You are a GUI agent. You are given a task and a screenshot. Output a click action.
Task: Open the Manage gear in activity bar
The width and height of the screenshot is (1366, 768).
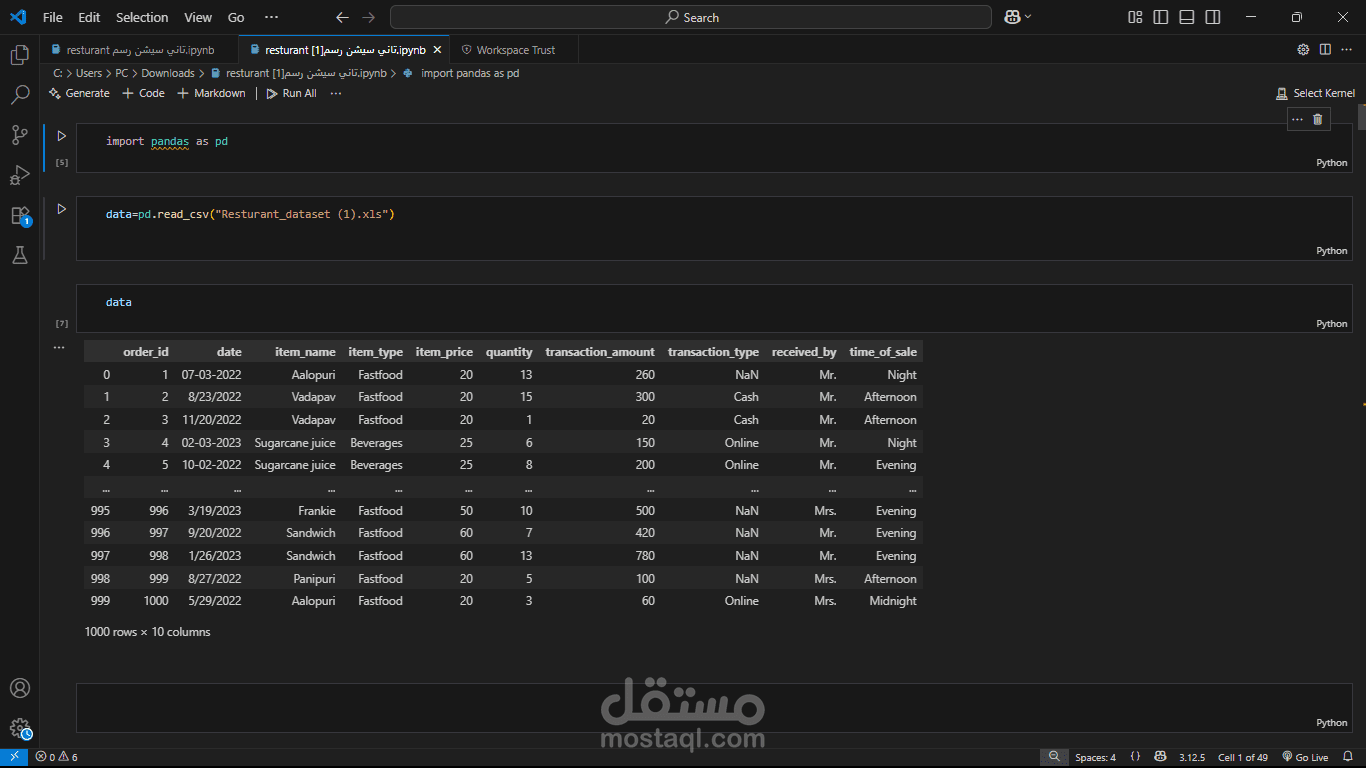click(x=19, y=728)
